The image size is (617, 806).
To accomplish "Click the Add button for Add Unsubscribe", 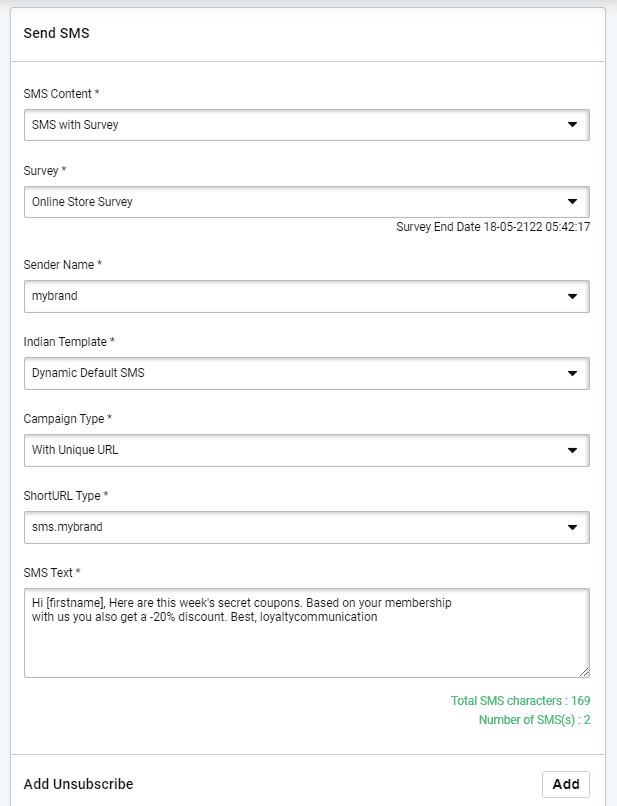I will [566, 784].
